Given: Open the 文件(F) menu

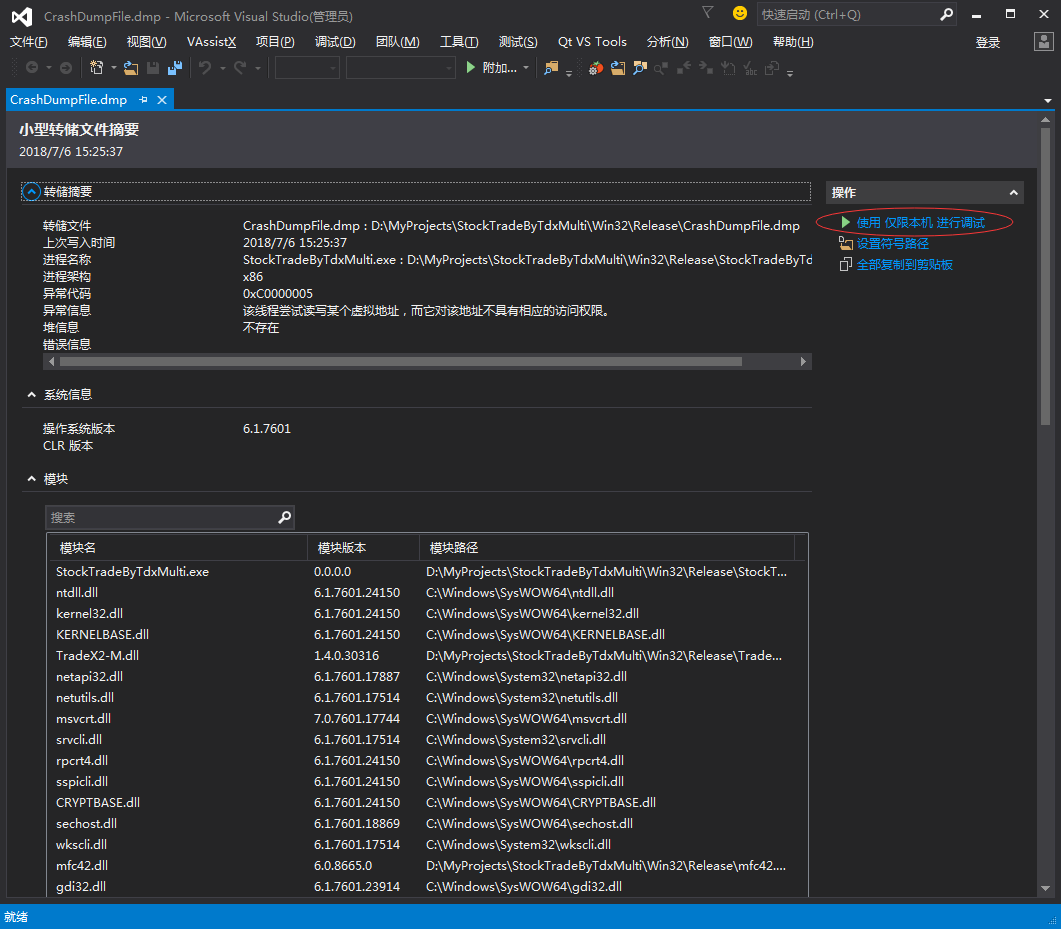Looking at the screenshot, I should pyautogui.click(x=28, y=42).
